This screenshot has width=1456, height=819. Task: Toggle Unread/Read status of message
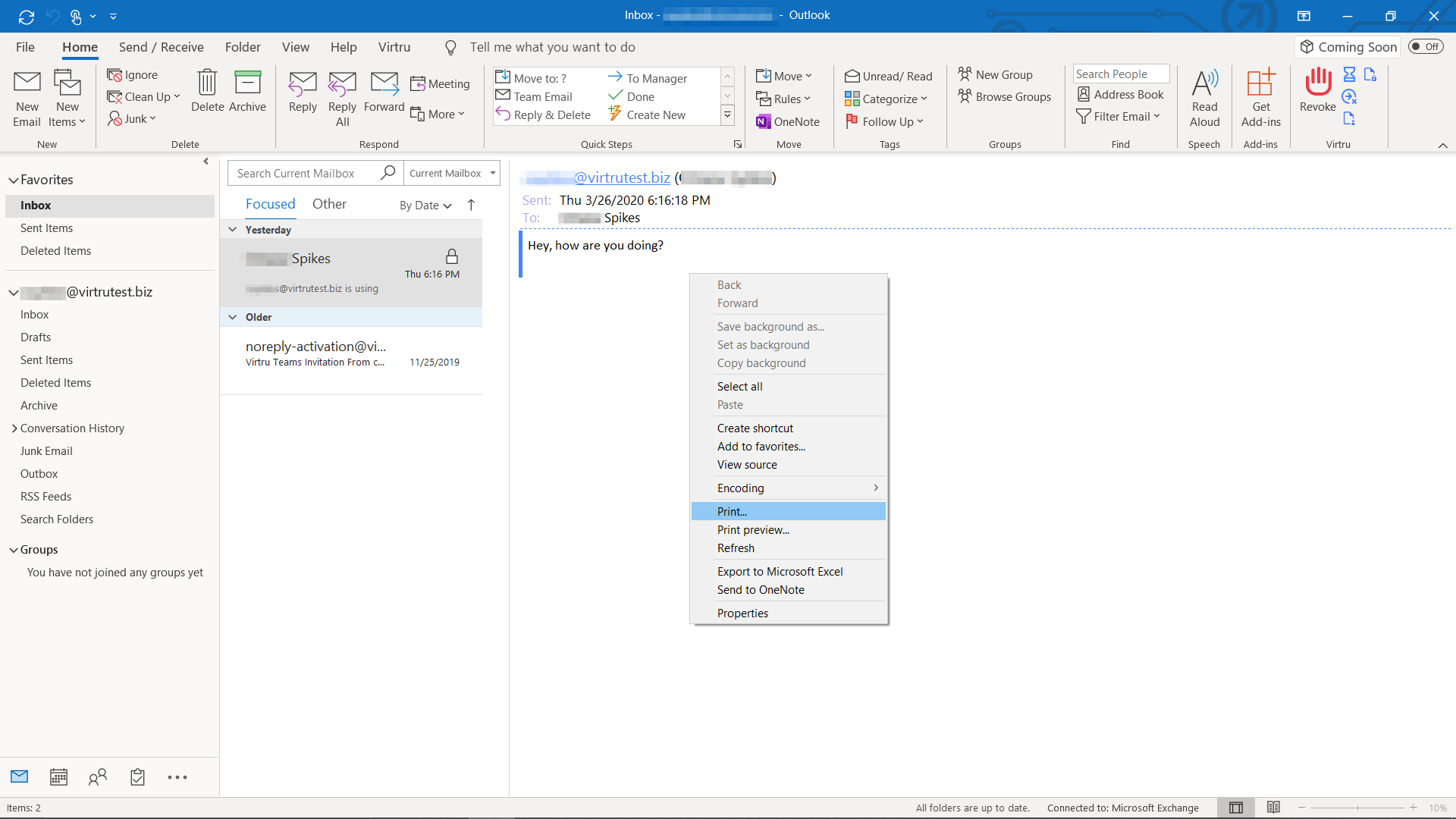pyautogui.click(x=889, y=76)
